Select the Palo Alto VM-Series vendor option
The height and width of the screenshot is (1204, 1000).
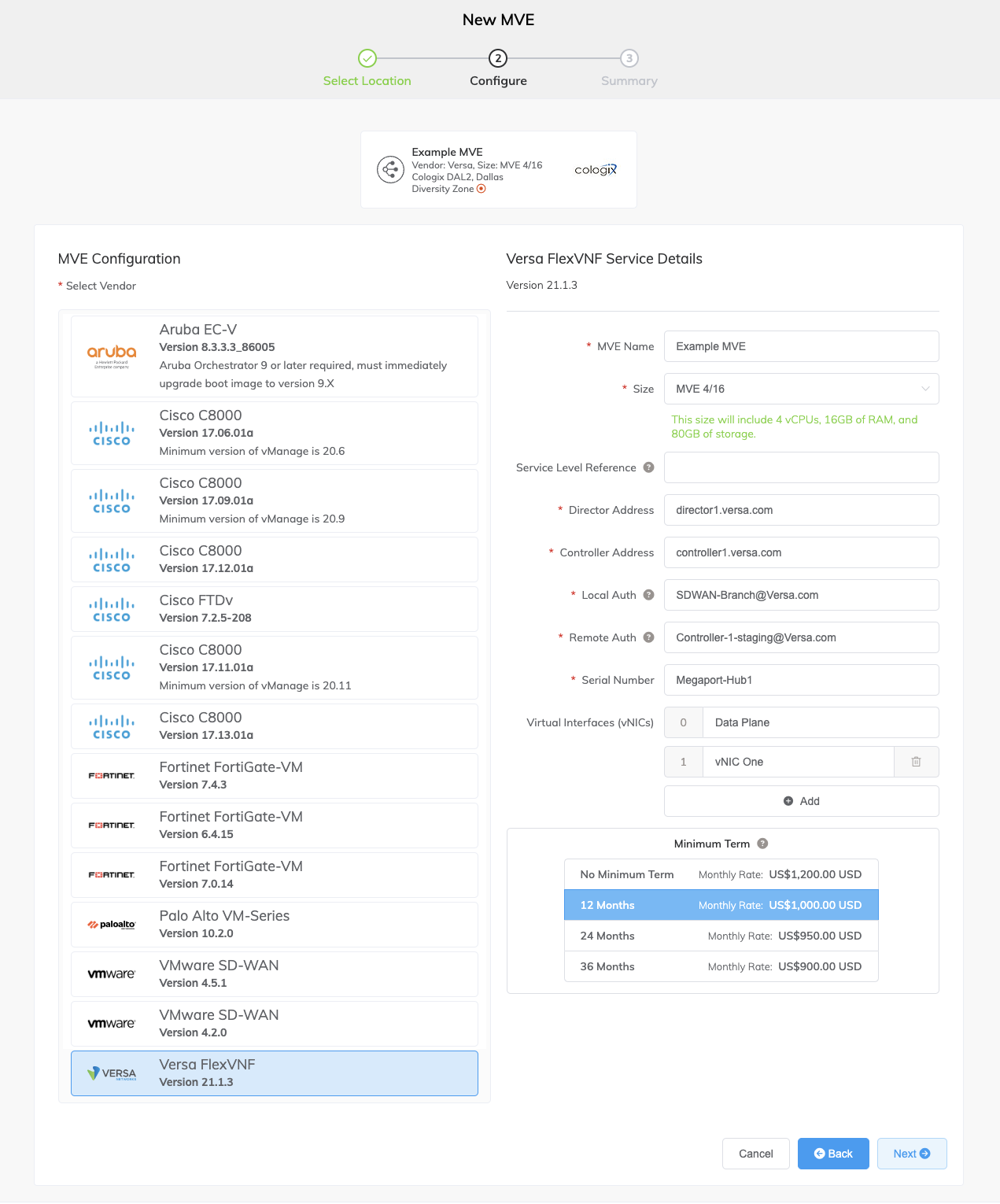(x=275, y=925)
